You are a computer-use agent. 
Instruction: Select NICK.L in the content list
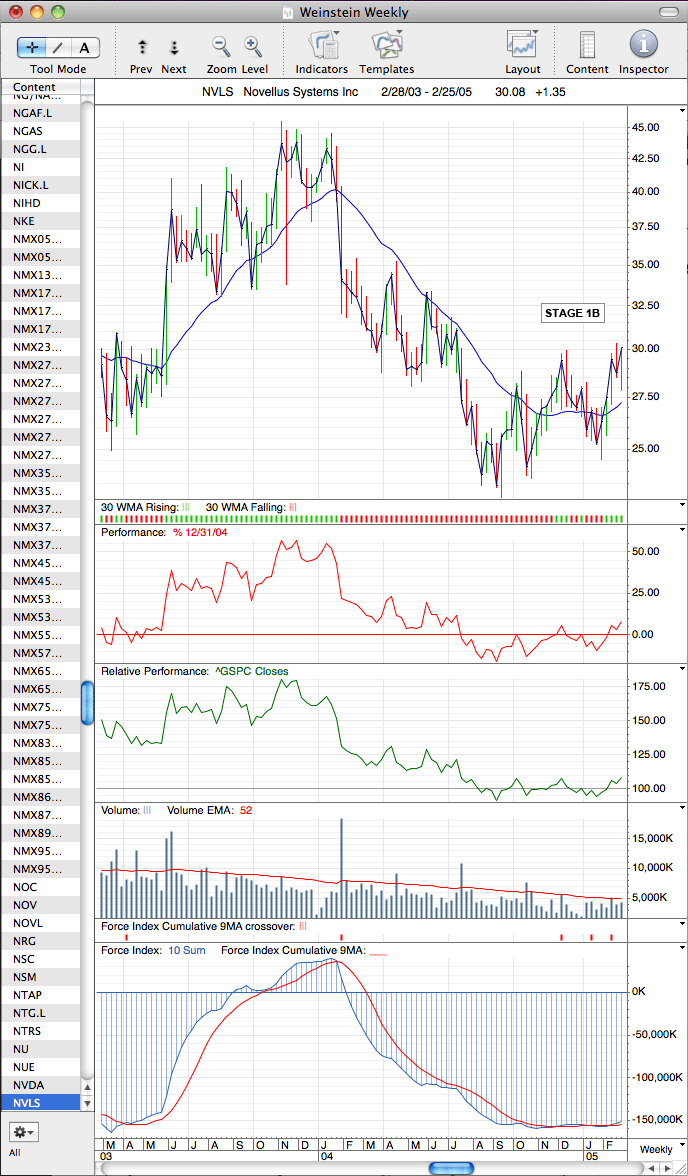(x=40, y=184)
